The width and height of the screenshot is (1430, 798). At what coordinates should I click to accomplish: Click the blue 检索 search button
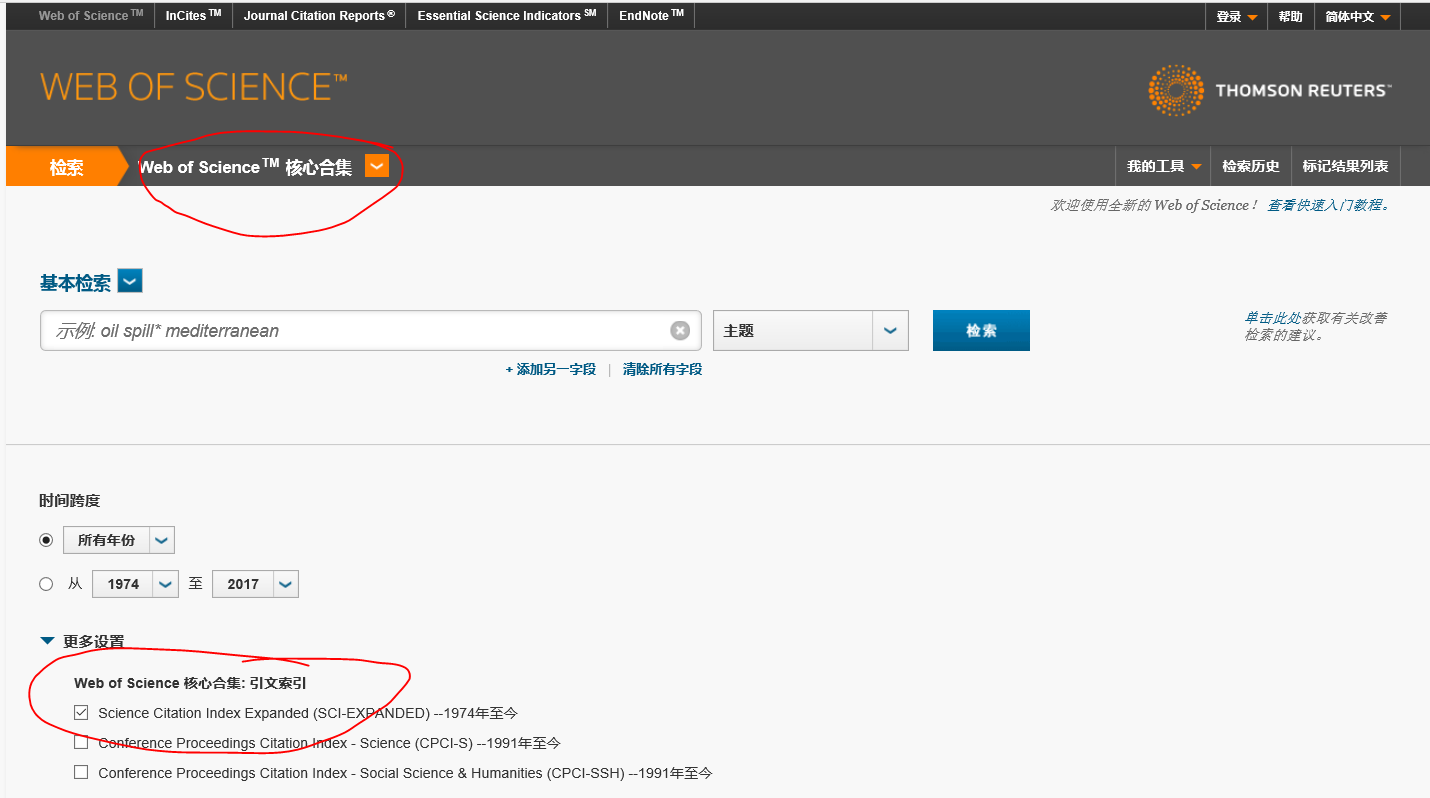pyautogui.click(x=981, y=330)
